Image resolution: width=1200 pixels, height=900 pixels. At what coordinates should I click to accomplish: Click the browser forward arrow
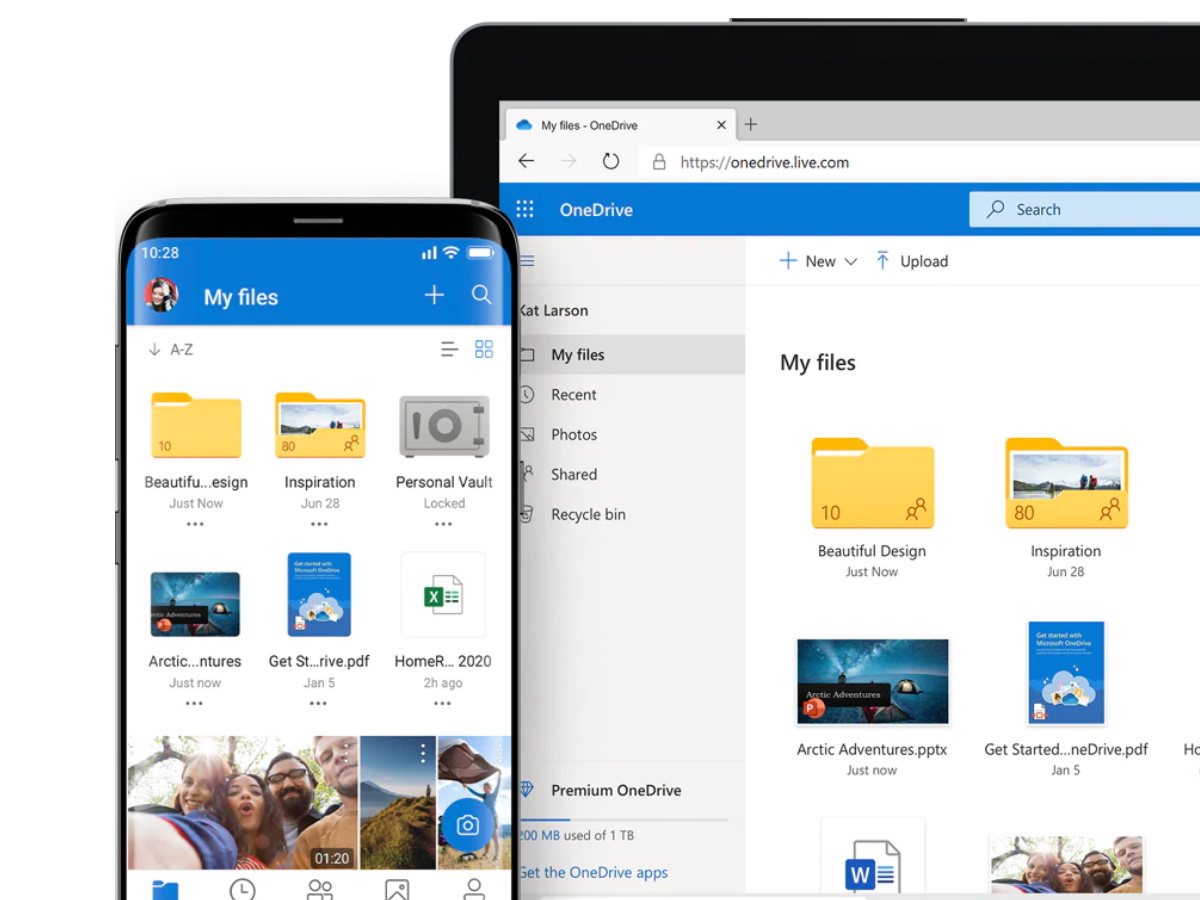click(x=568, y=161)
